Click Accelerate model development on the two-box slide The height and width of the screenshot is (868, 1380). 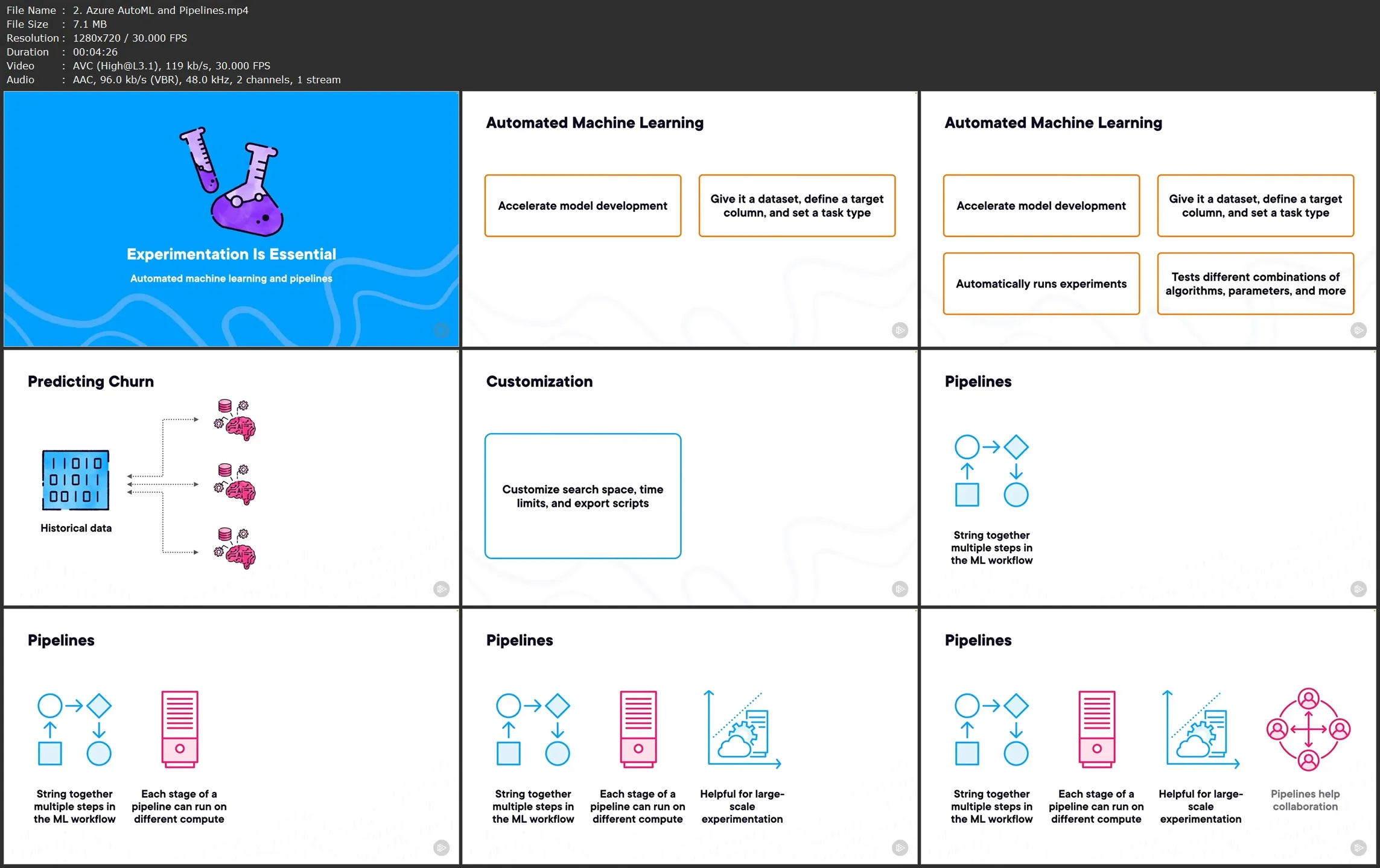coord(583,206)
